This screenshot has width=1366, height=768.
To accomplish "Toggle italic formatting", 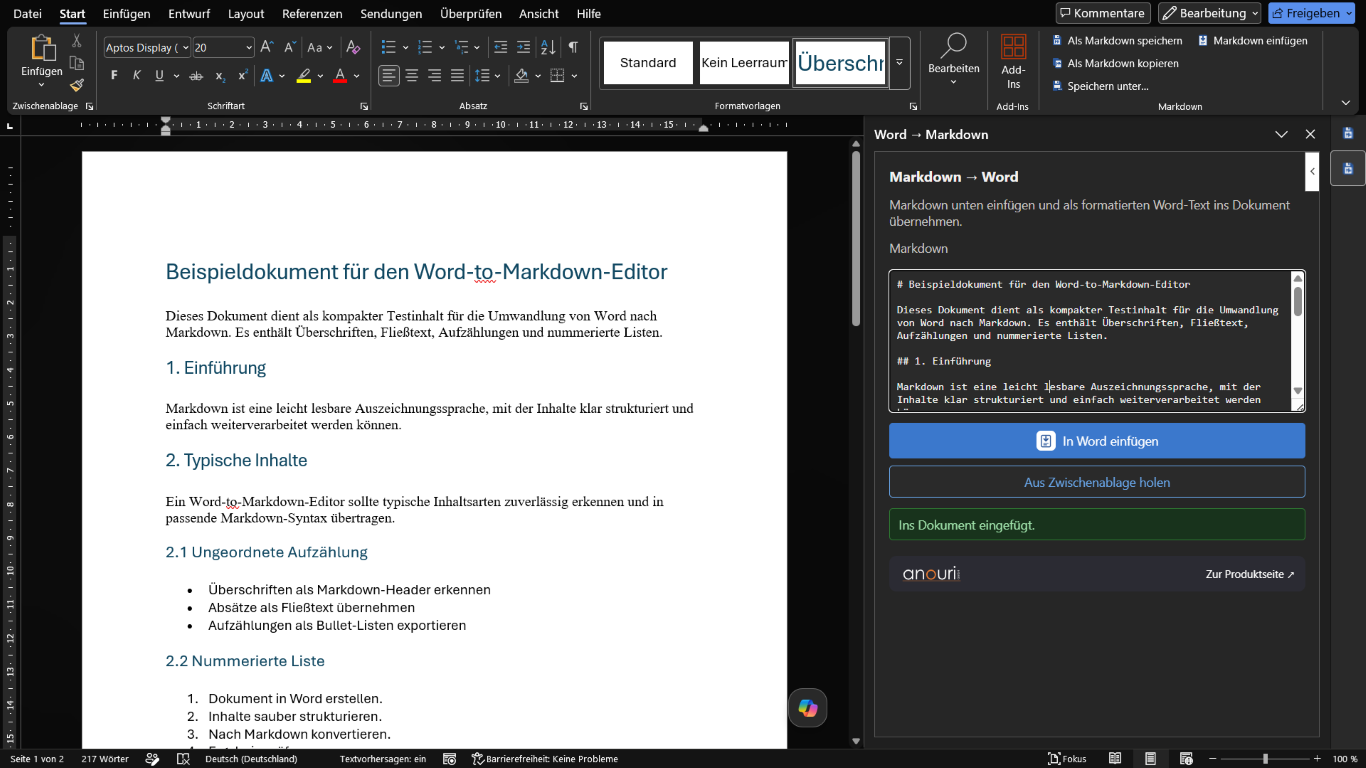I will [x=137, y=76].
